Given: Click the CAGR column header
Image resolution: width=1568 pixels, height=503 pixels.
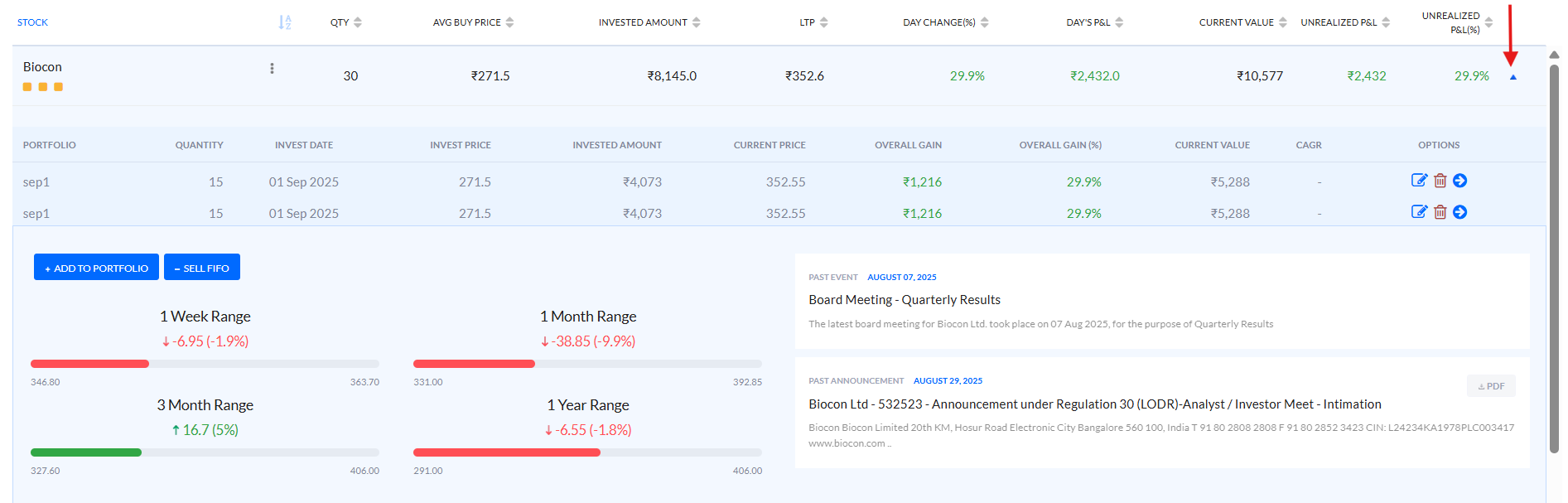Looking at the screenshot, I should click(1309, 145).
